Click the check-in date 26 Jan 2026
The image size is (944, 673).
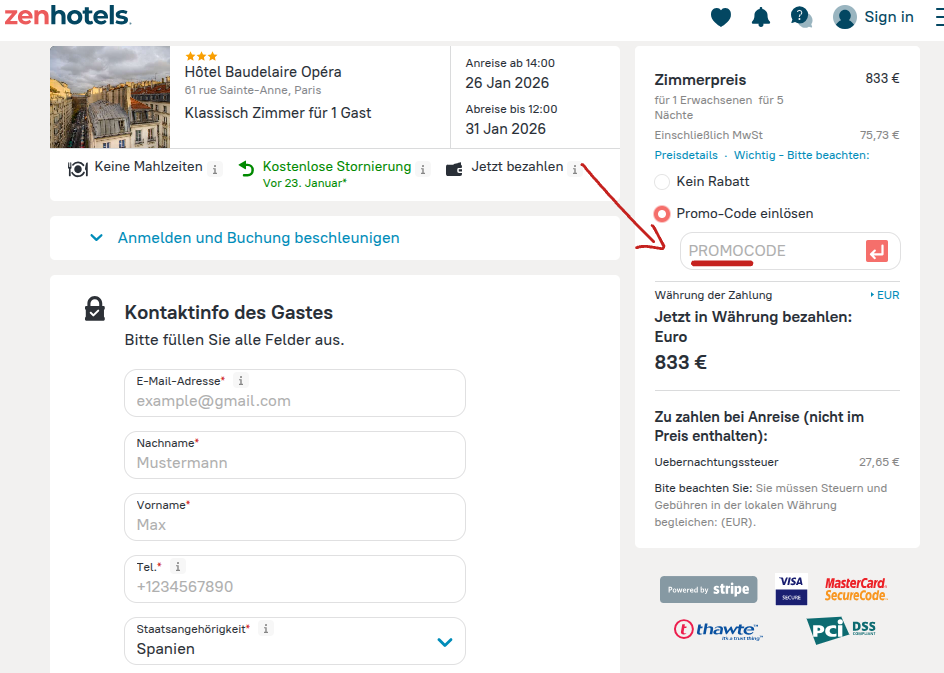pyautogui.click(x=507, y=83)
